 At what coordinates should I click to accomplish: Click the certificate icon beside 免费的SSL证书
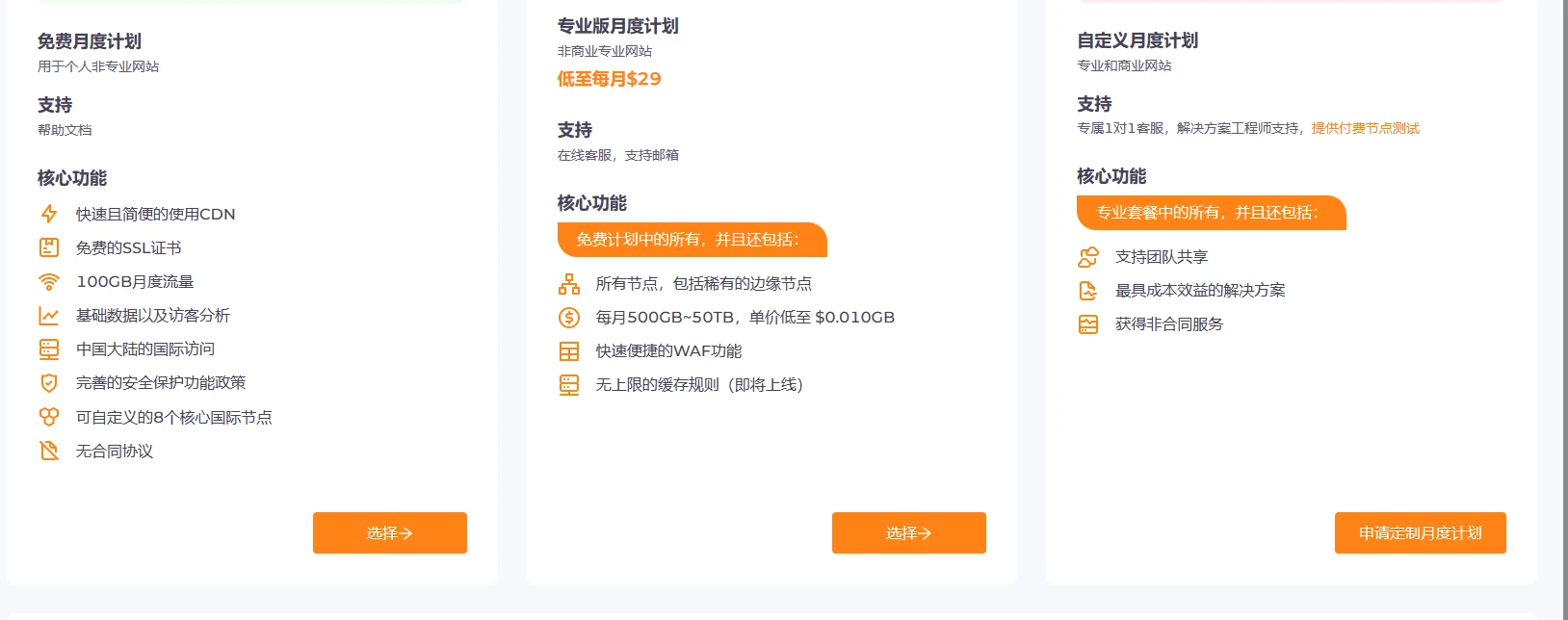click(x=49, y=247)
